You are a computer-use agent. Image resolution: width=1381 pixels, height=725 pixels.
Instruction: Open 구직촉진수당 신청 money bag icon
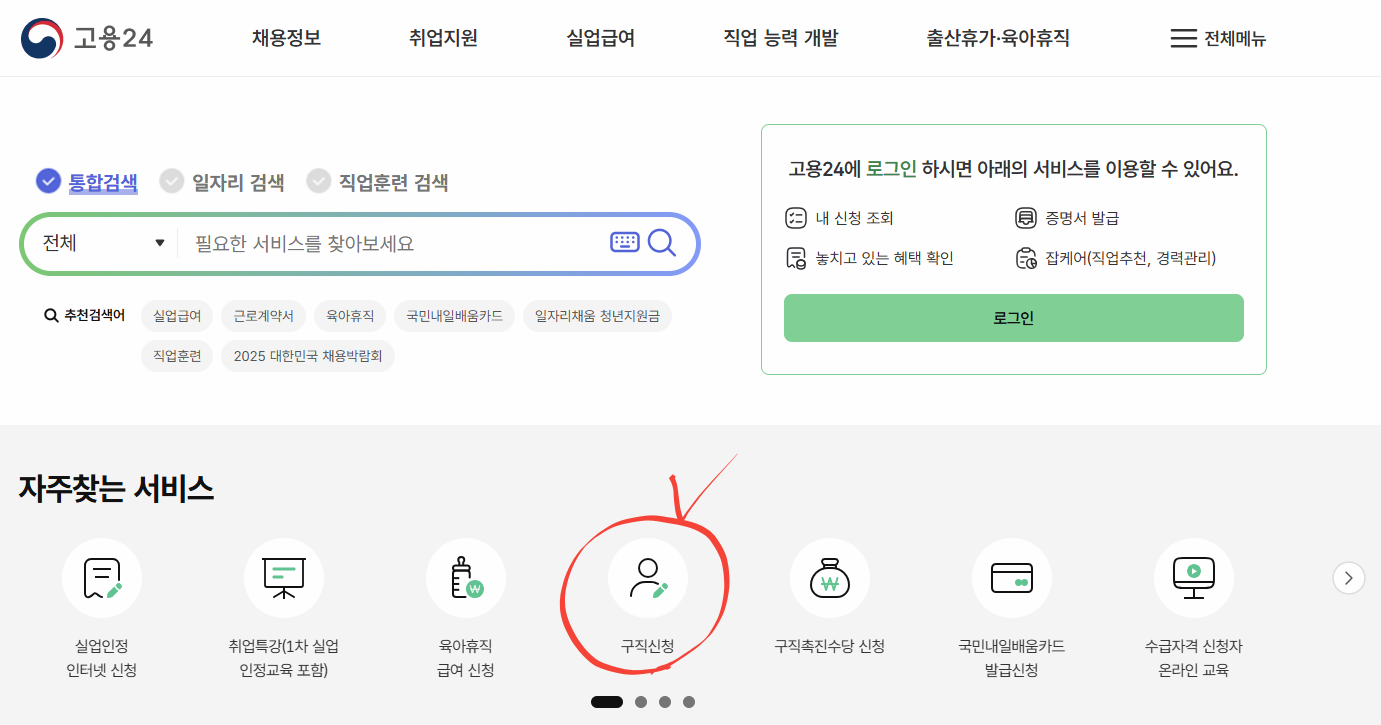(830, 578)
